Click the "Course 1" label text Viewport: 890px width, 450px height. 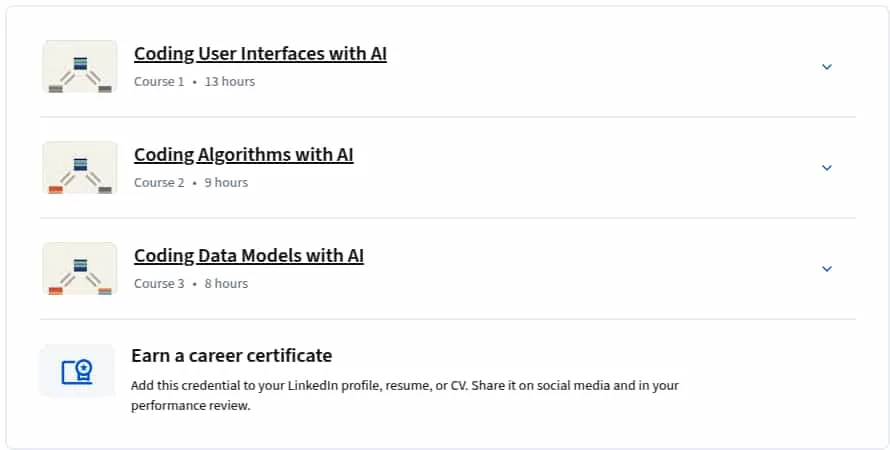[159, 82]
